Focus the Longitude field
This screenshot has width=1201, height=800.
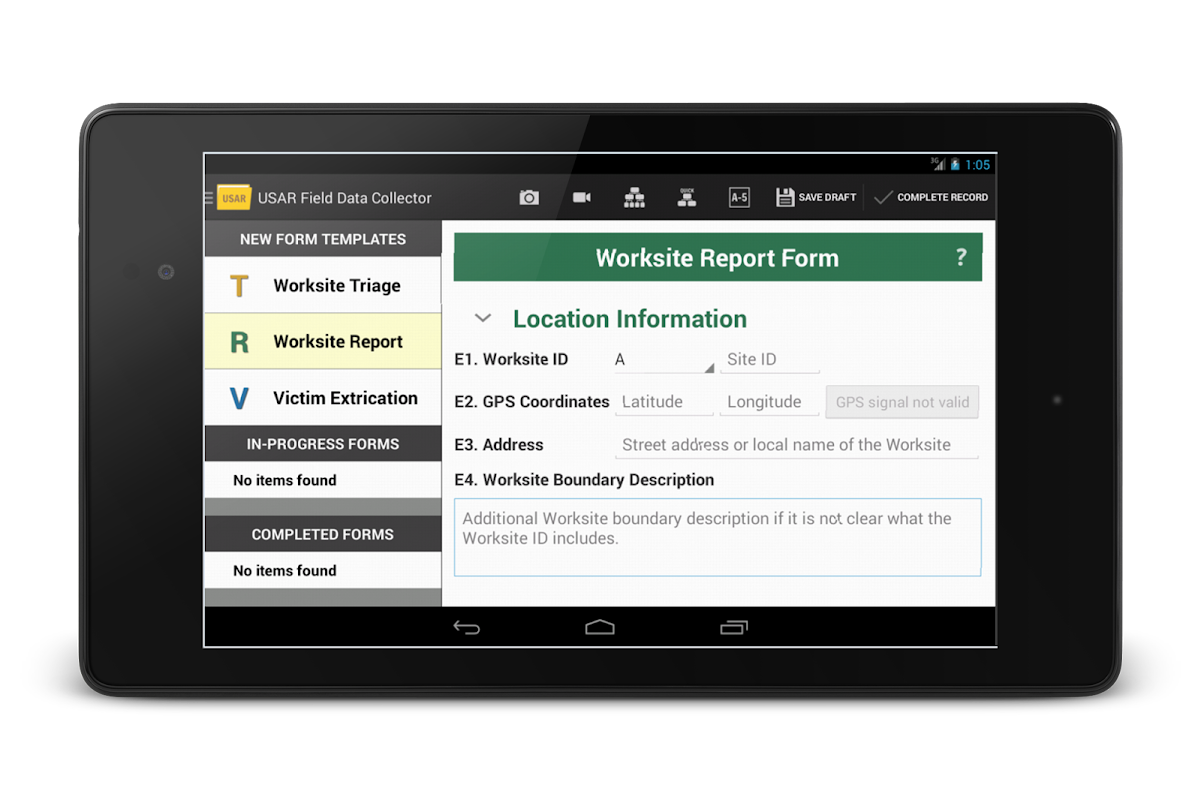[770, 402]
